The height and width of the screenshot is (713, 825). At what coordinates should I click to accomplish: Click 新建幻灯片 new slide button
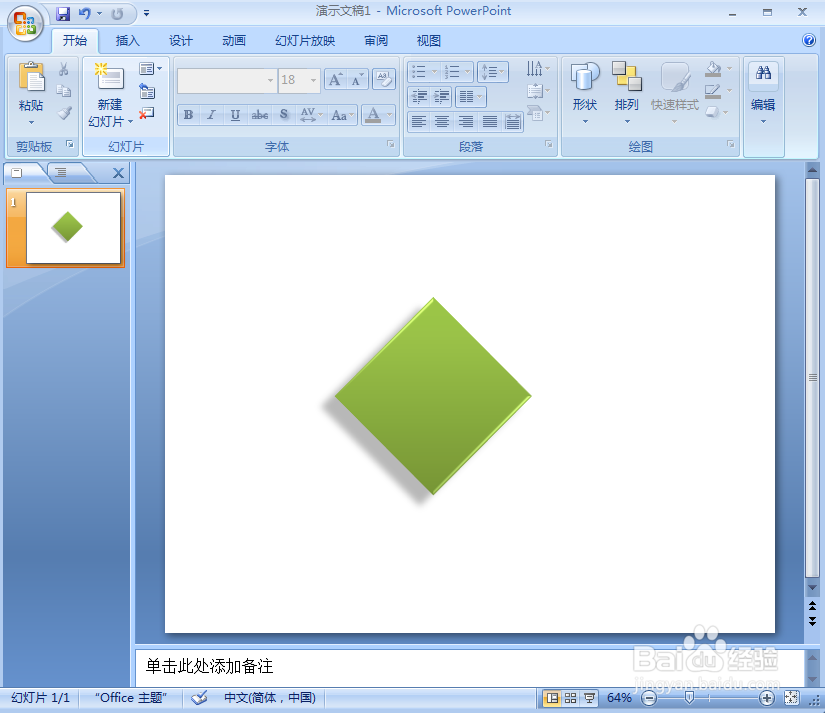click(x=109, y=95)
